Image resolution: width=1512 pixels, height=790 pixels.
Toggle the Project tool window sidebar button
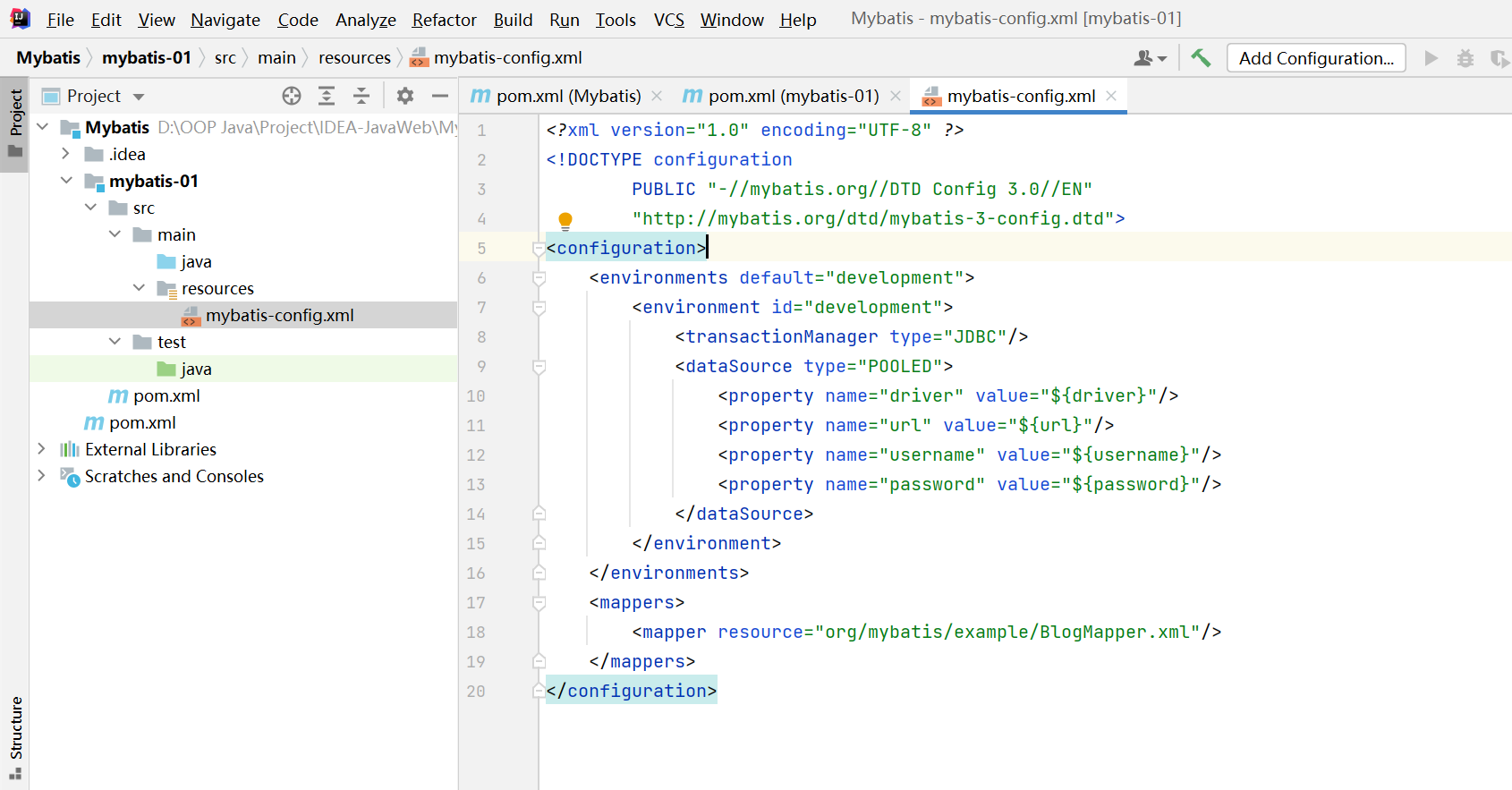[15, 123]
